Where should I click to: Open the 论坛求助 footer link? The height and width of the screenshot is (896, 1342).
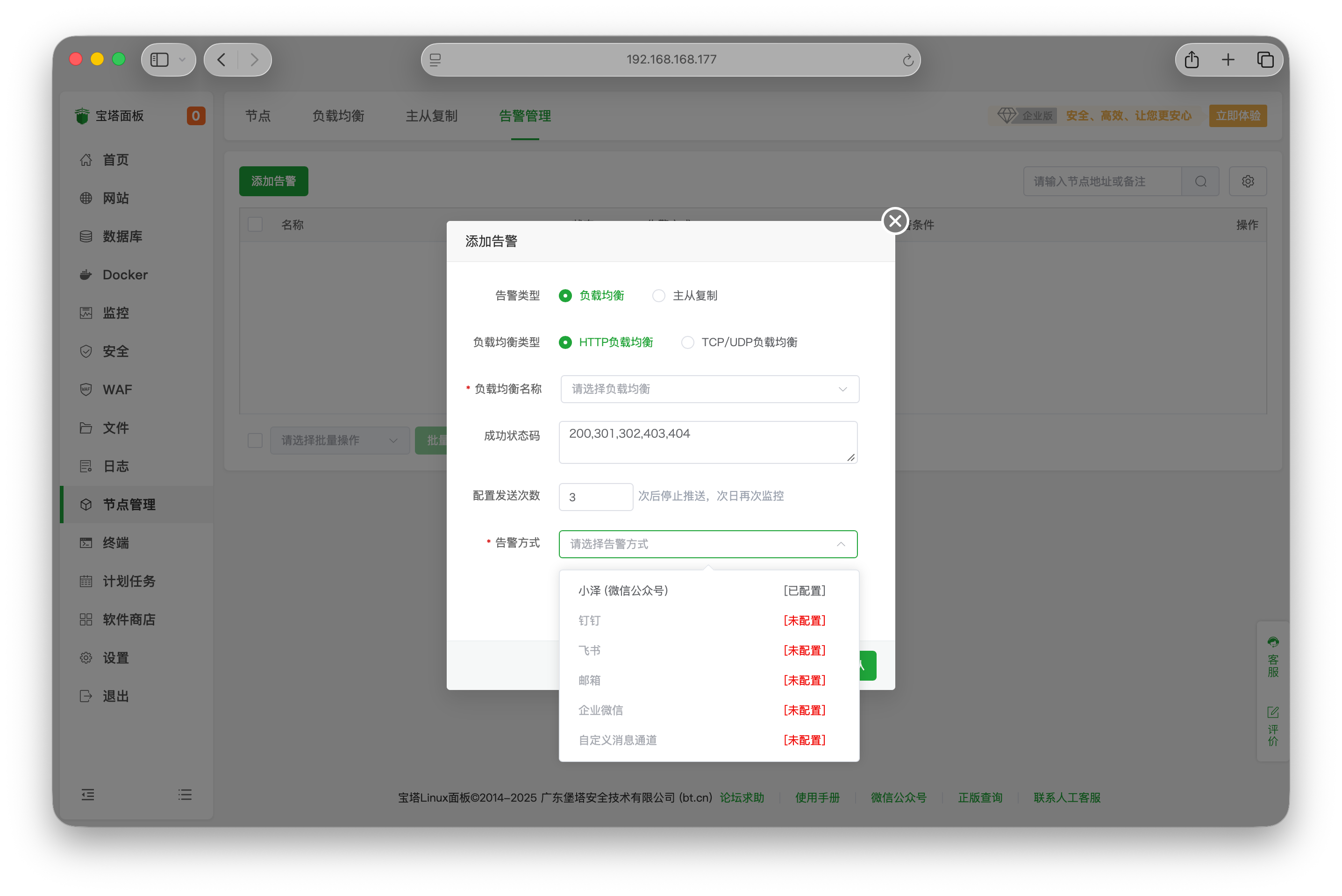click(741, 798)
